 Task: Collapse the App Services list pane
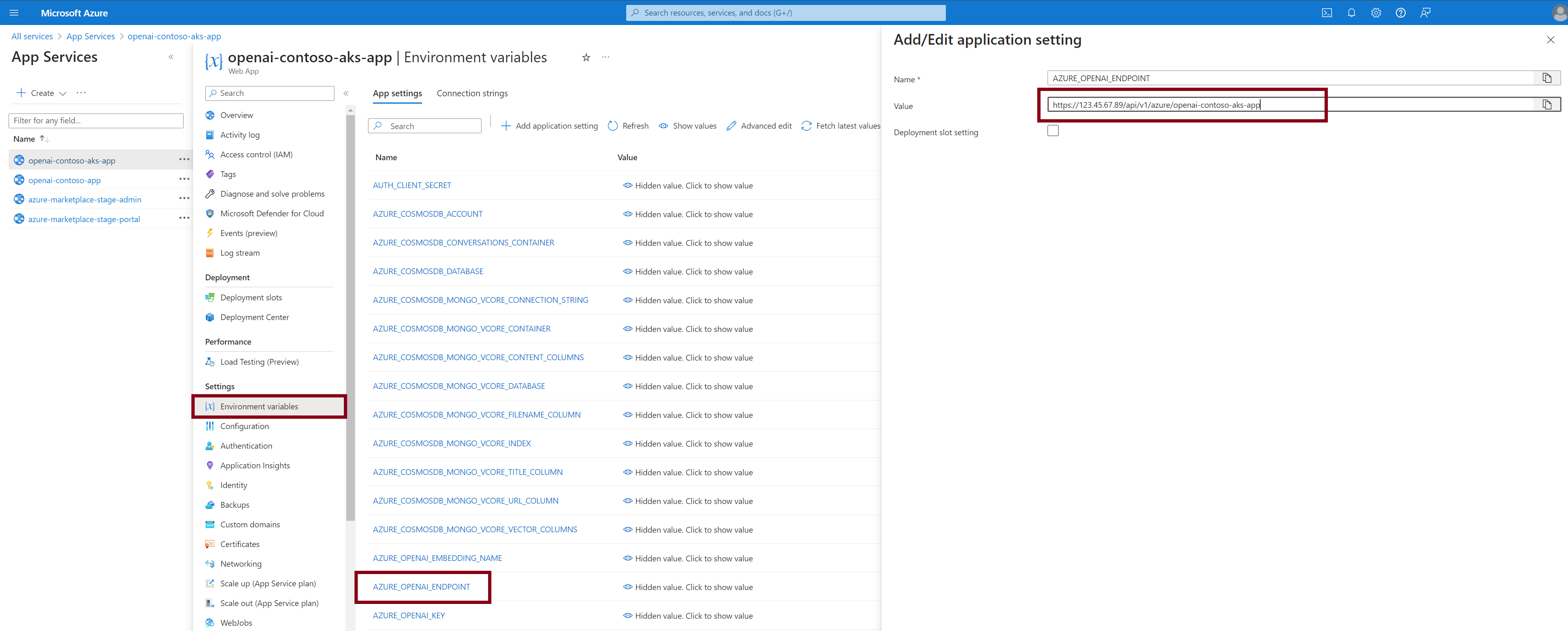click(171, 57)
